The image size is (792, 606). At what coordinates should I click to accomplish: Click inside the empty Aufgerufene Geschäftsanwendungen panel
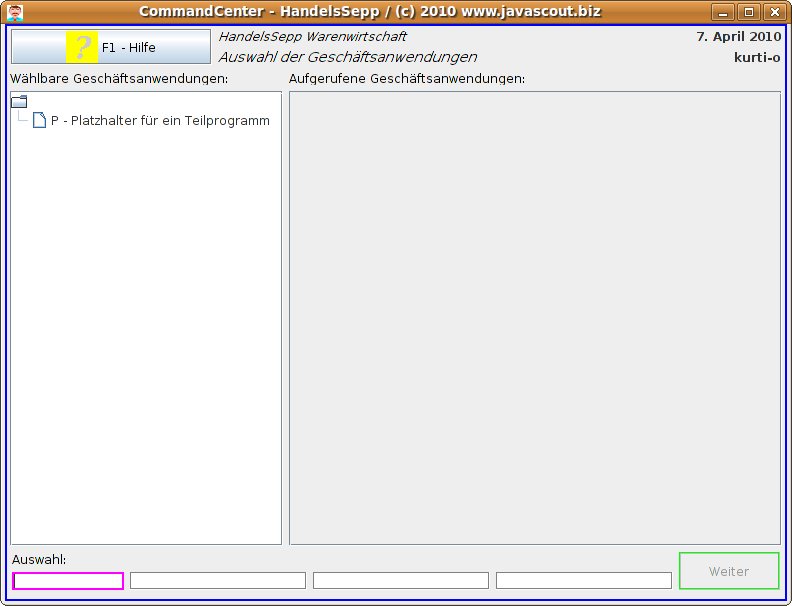click(534, 318)
